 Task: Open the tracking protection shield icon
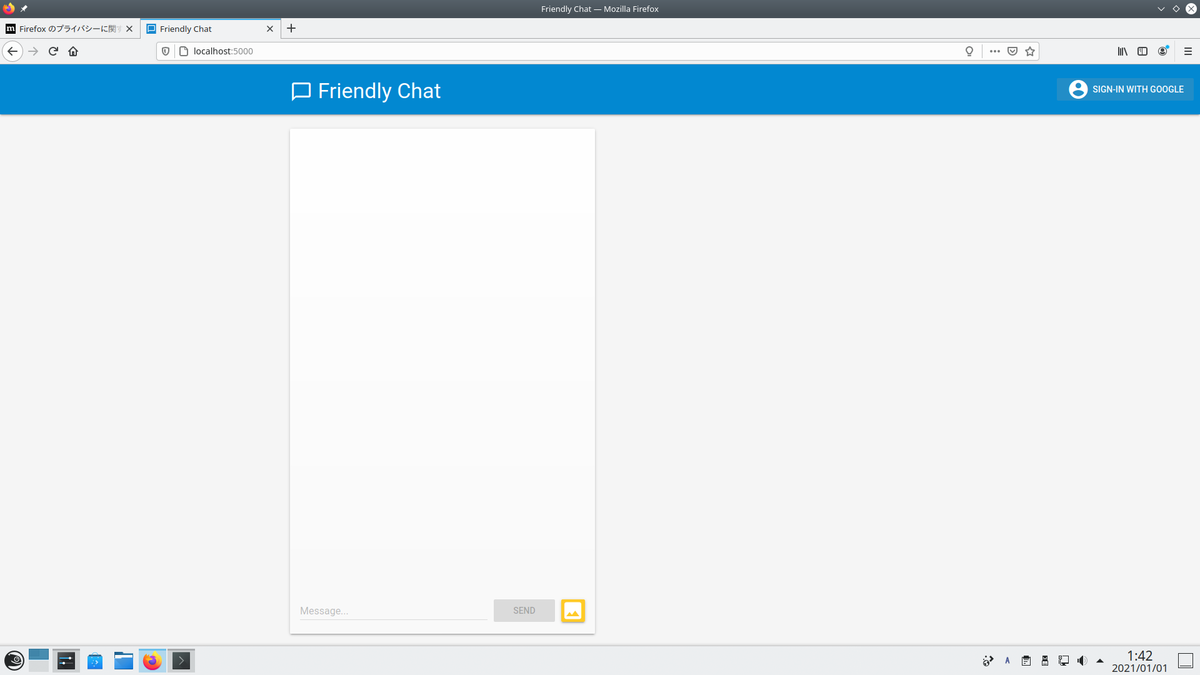(166, 51)
